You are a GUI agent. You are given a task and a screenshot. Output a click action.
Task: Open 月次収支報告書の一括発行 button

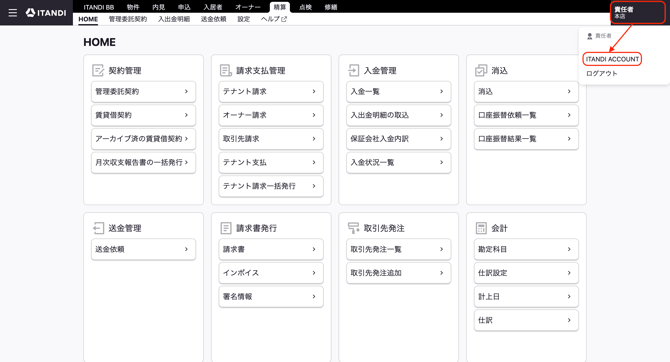click(x=143, y=162)
